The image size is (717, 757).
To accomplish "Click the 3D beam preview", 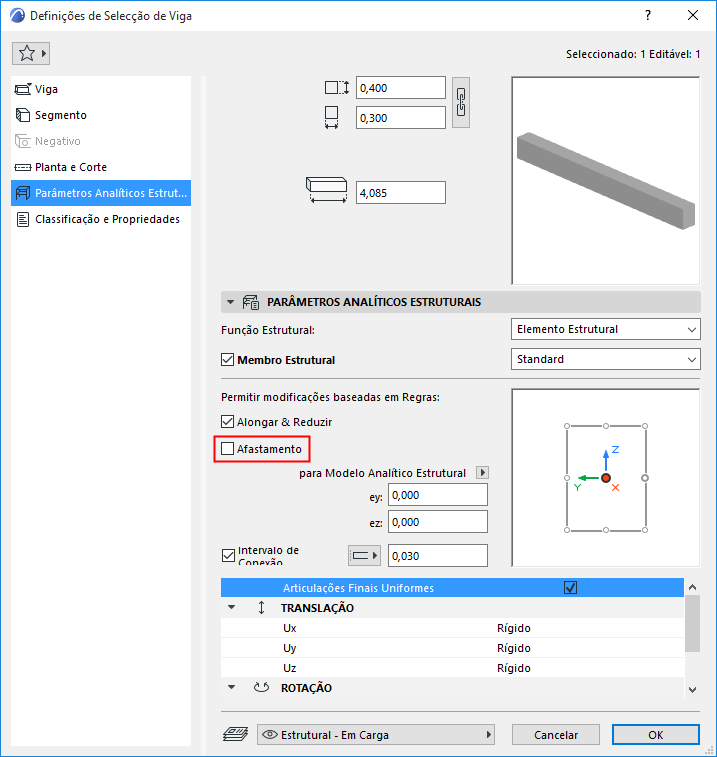I will (x=605, y=181).
